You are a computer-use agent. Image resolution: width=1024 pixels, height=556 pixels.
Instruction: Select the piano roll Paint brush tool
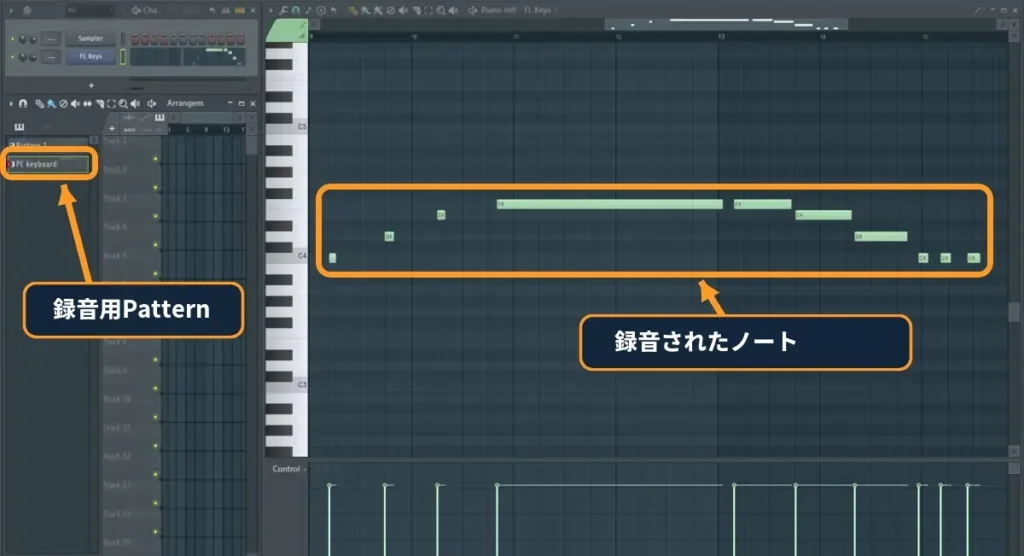pos(365,10)
